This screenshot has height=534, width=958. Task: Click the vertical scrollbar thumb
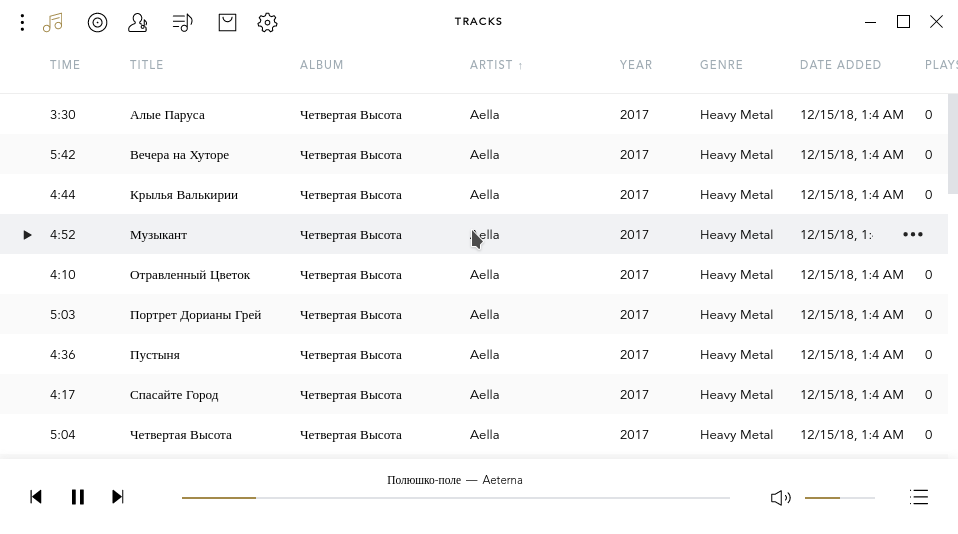point(953,144)
